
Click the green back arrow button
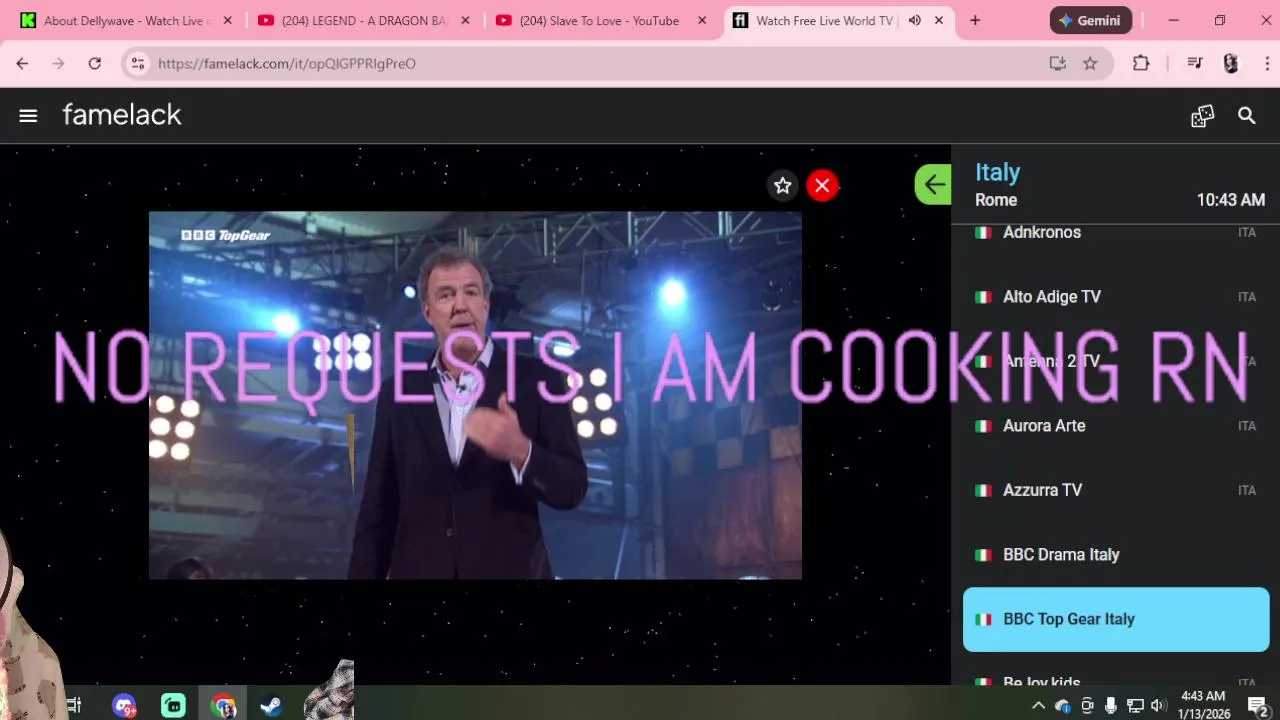tap(934, 184)
